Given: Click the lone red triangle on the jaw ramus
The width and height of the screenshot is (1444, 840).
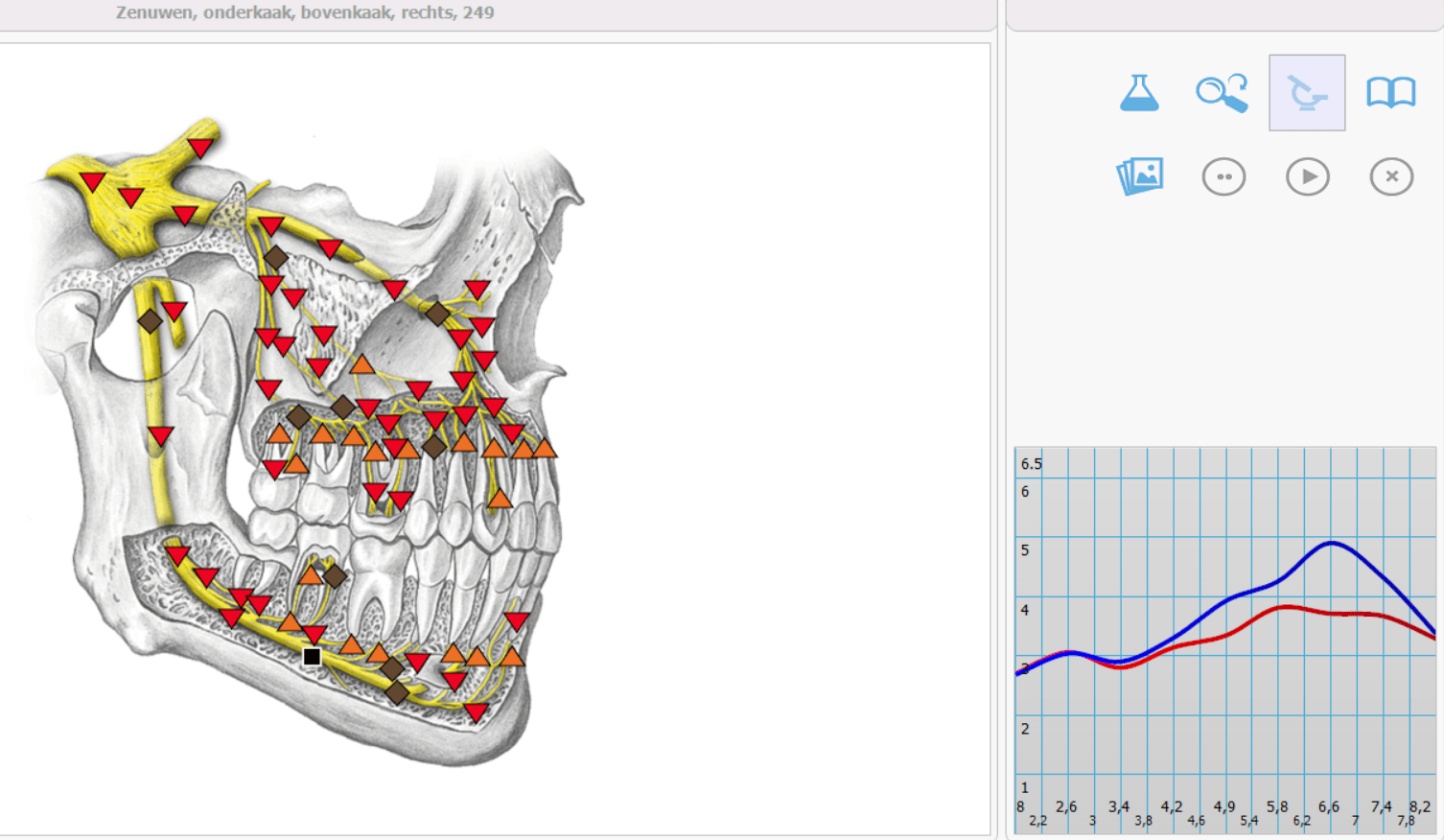Looking at the screenshot, I should point(160,436).
